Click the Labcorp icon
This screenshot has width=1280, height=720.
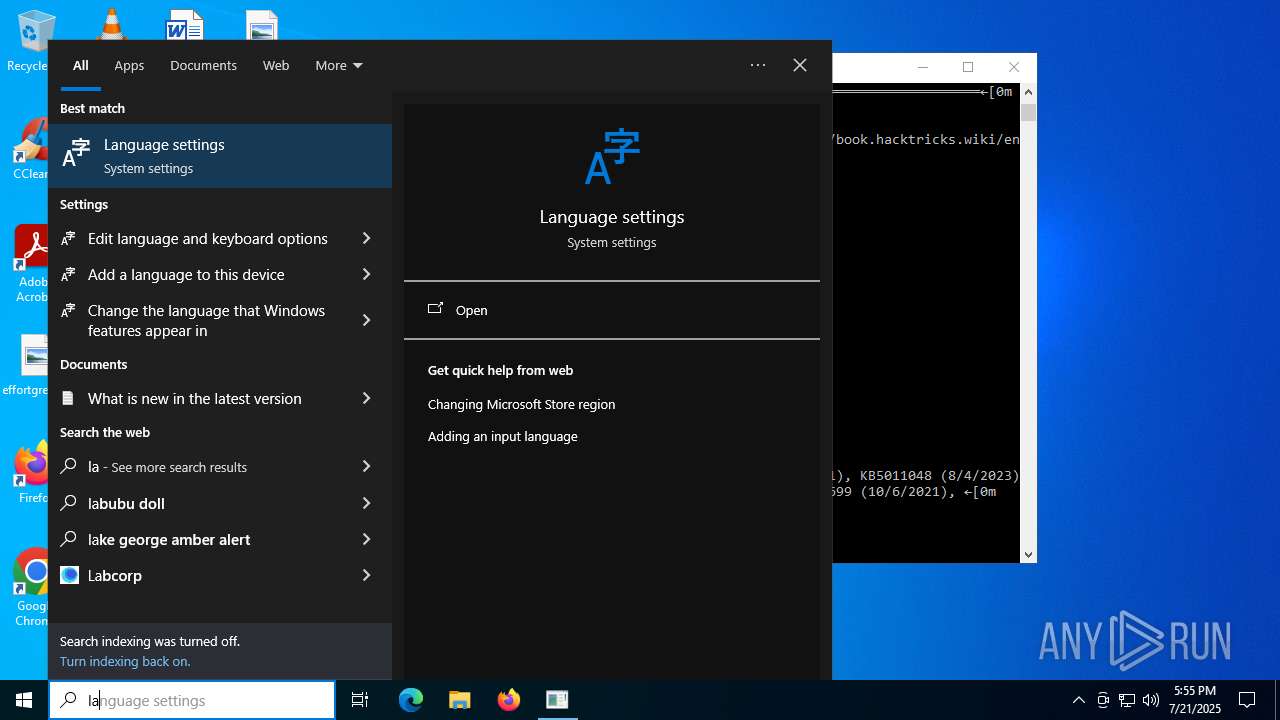pos(69,575)
